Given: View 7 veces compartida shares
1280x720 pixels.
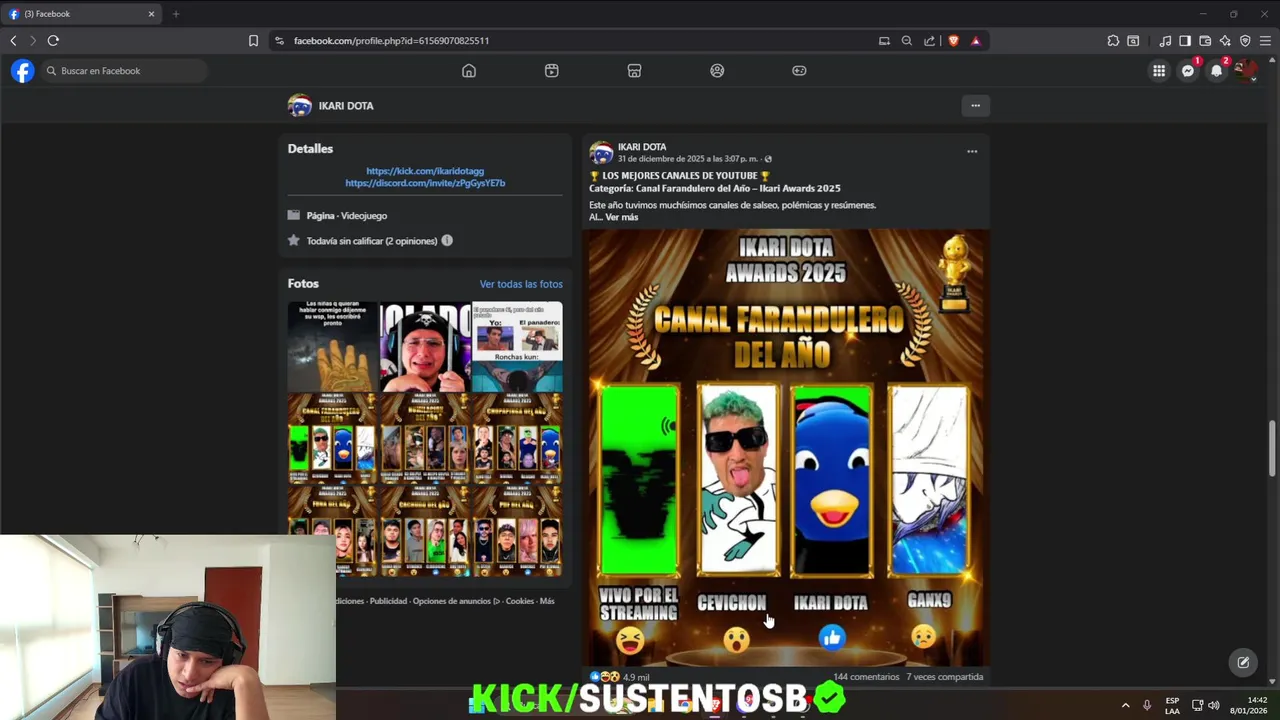Looking at the screenshot, I should pyautogui.click(x=945, y=677).
